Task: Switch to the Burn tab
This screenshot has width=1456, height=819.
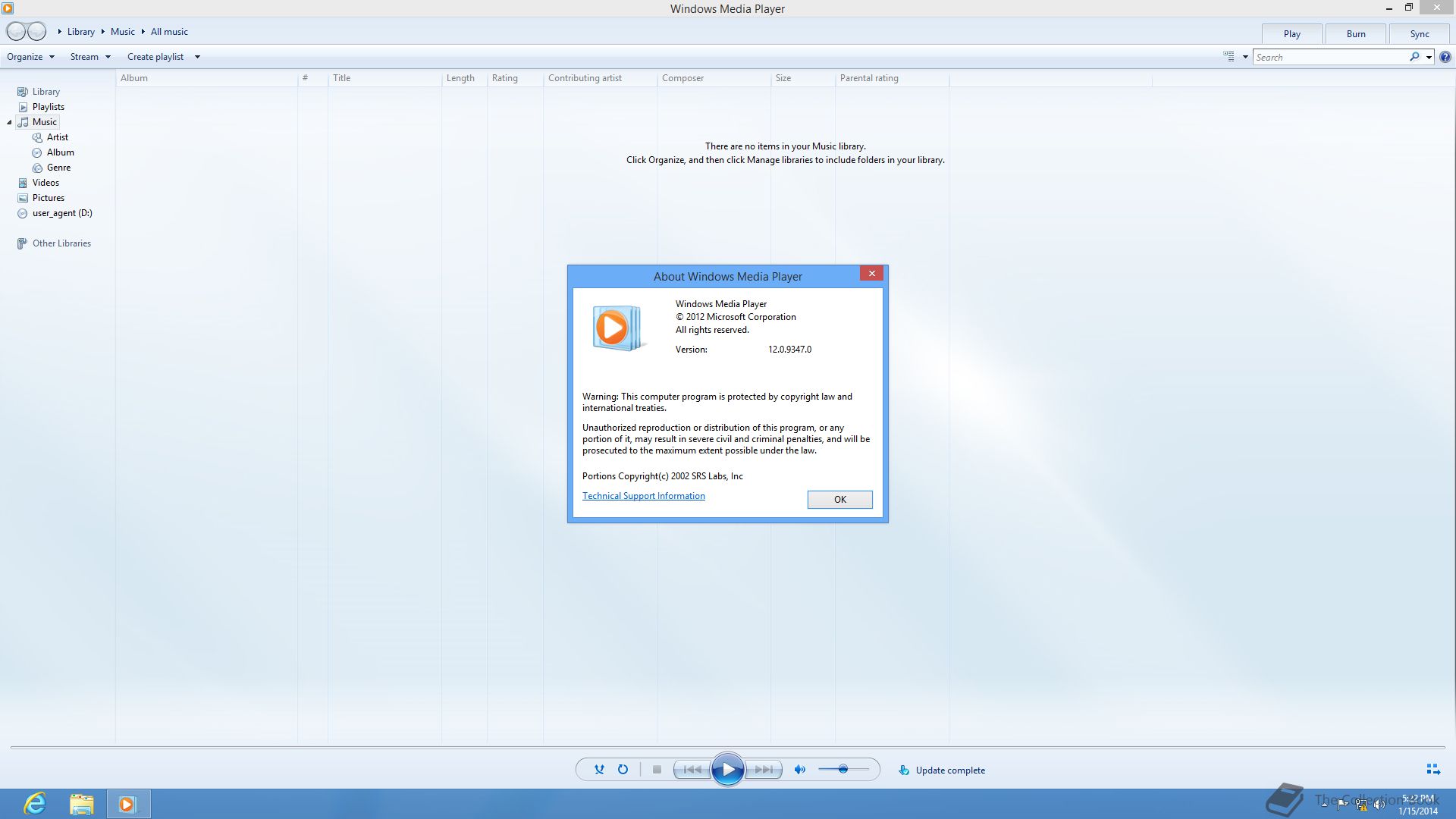Action: click(1356, 34)
